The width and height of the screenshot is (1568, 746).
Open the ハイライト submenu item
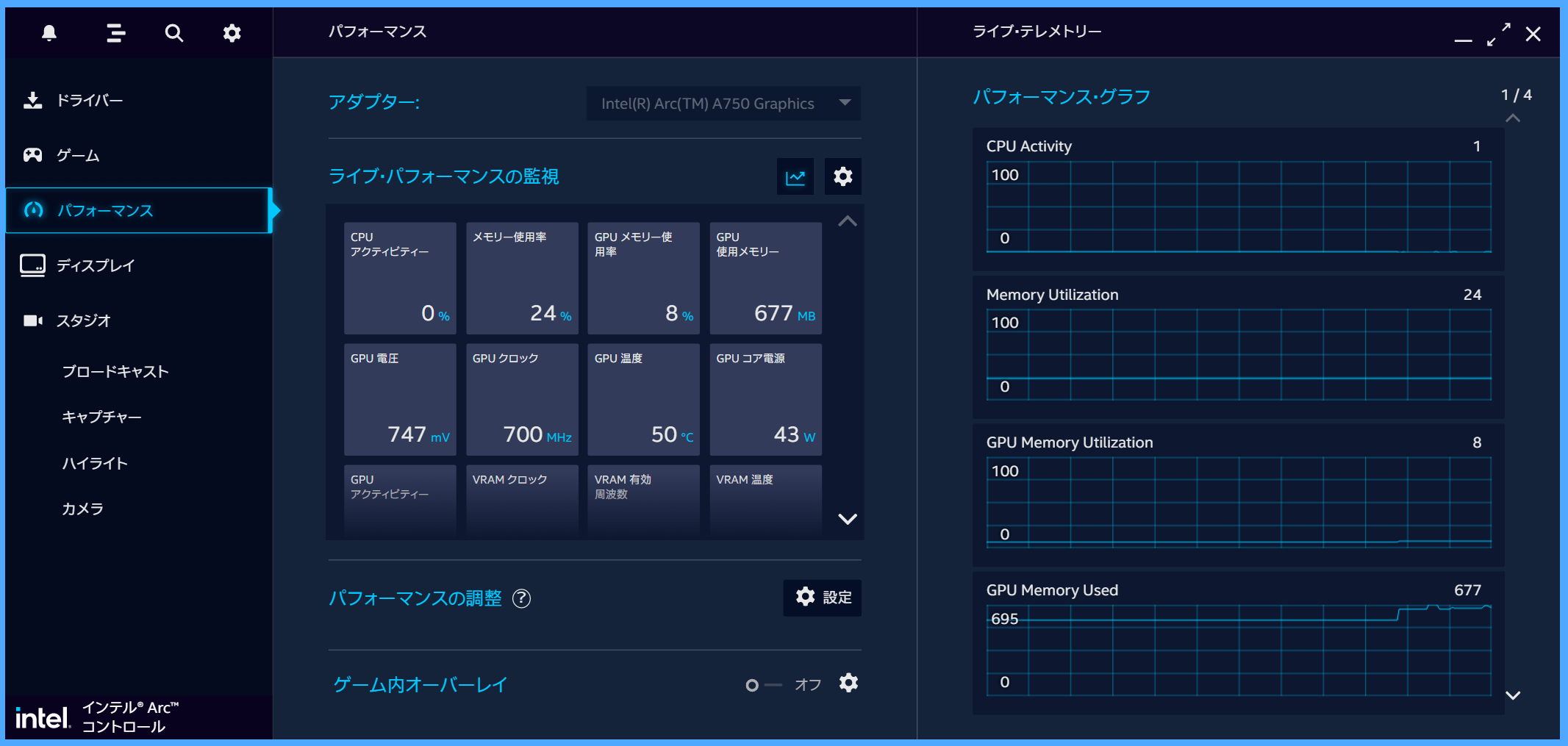point(95,463)
